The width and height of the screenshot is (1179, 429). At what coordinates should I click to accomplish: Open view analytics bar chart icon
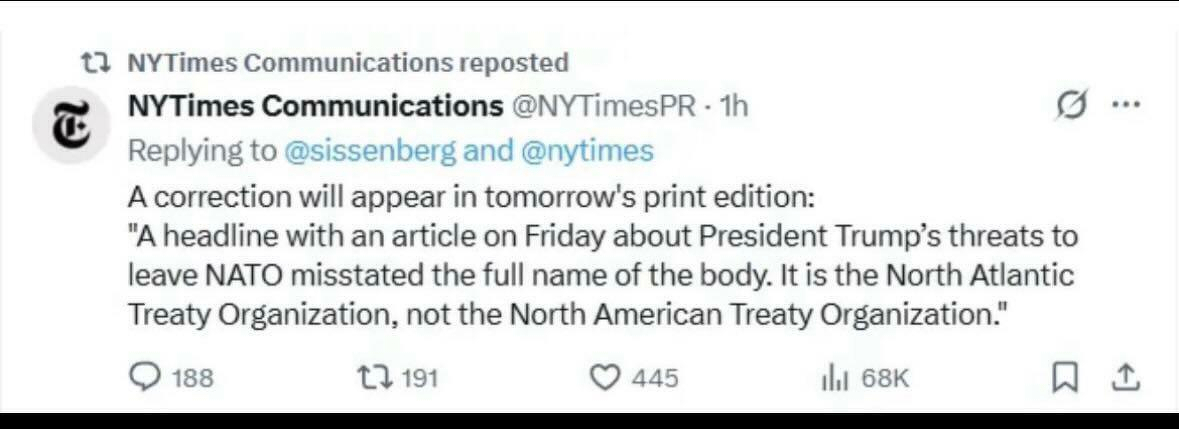[833, 377]
